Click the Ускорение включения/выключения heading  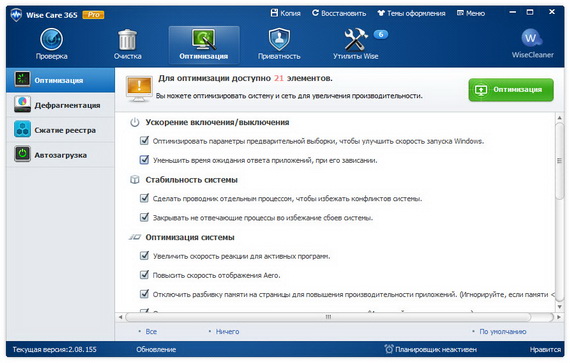point(217,122)
